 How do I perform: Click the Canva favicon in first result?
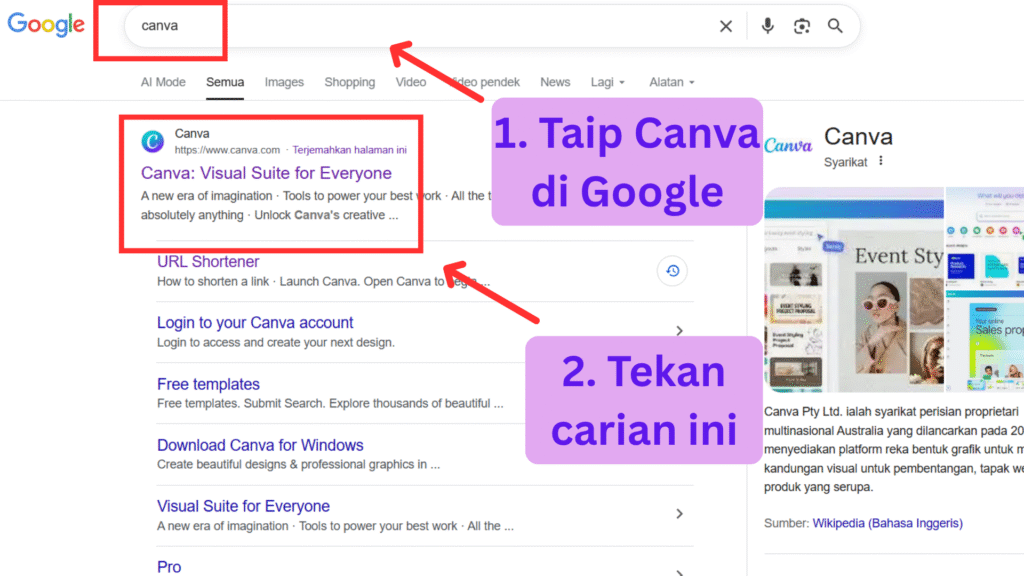(152, 141)
